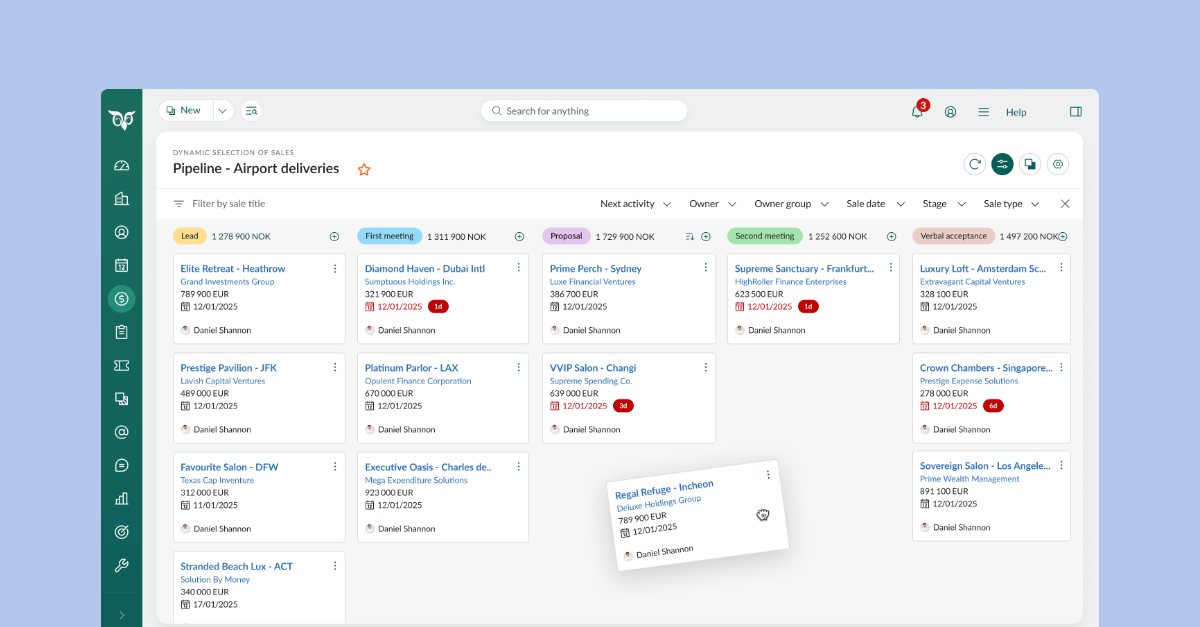The image size is (1200, 627).
Task: Focus the Search for anything field
Action: coord(584,111)
